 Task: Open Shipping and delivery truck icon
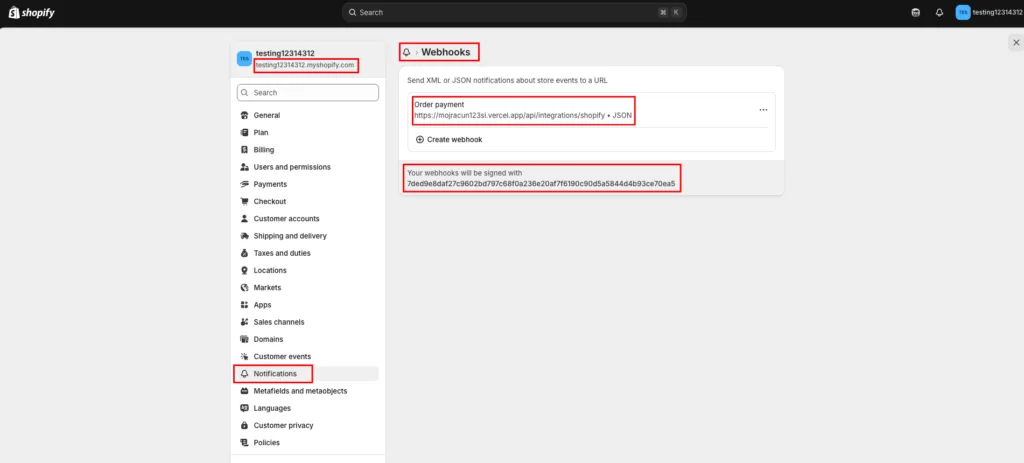tap(244, 236)
